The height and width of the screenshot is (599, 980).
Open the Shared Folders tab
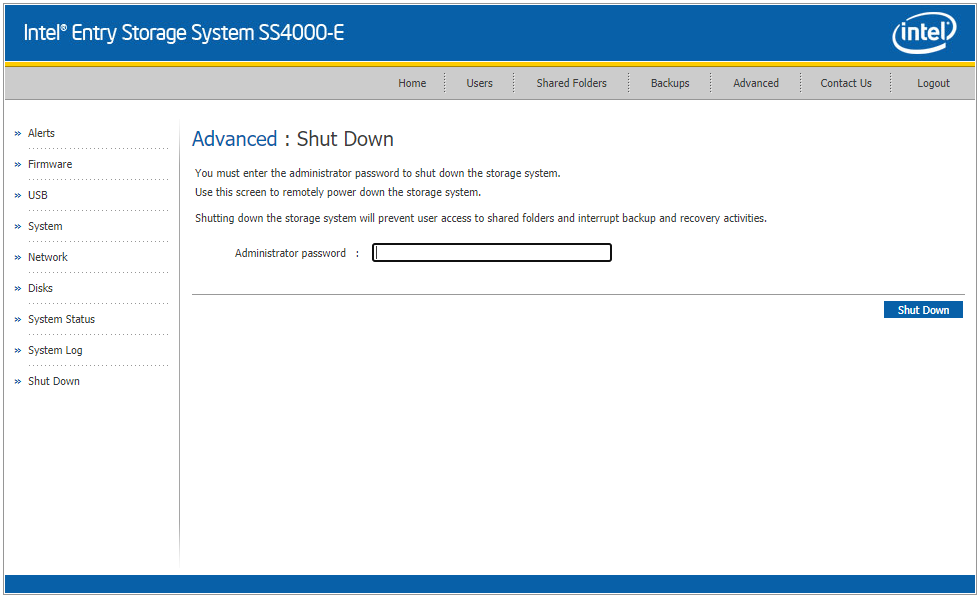(571, 83)
